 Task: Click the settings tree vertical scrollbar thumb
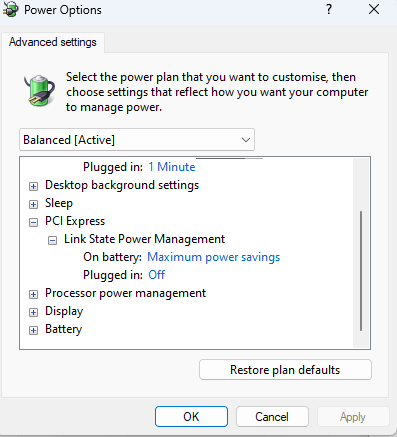click(x=361, y=271)
